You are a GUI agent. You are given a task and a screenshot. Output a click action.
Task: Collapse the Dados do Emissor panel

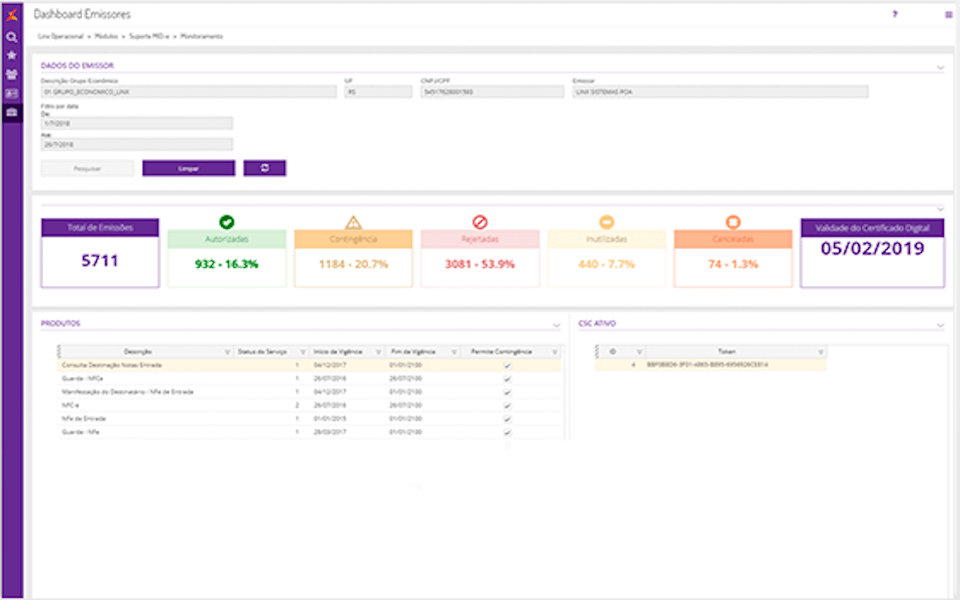(x=940, y=67)
